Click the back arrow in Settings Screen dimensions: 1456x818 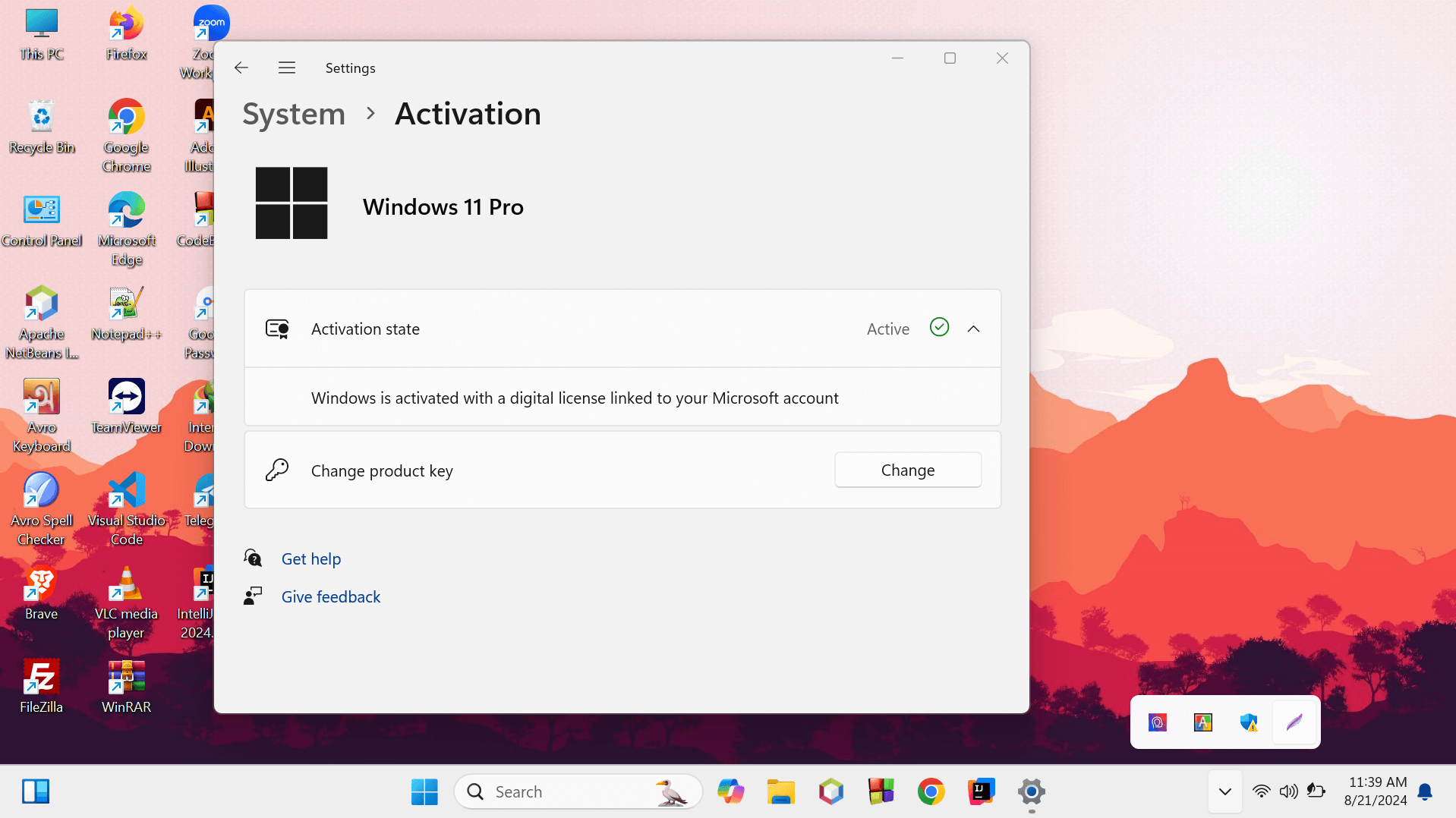tap(241, 68)
